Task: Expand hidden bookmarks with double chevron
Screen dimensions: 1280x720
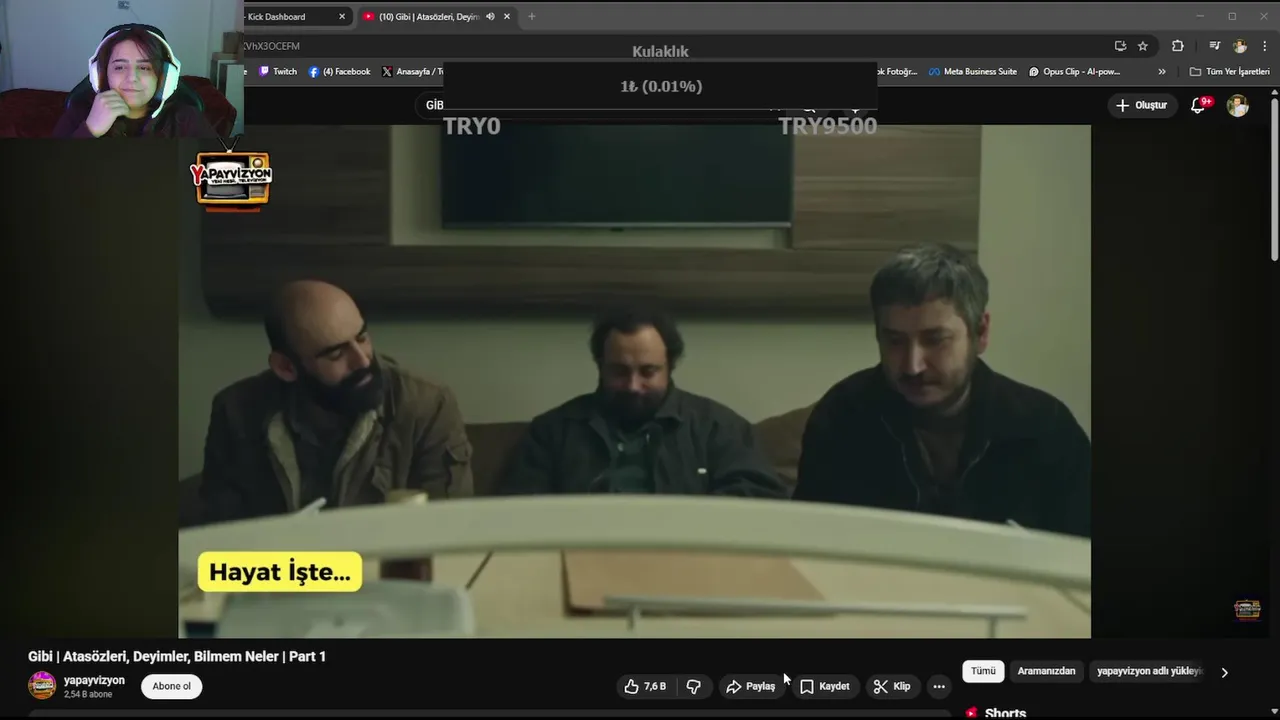Action: 1162,72
